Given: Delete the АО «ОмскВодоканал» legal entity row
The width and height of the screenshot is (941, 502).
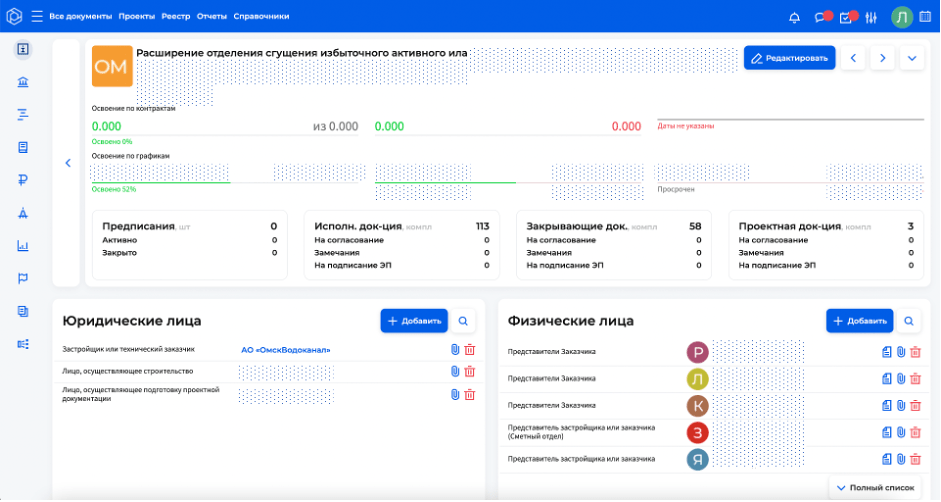Looking at the screenshot, I should (470, 350).
